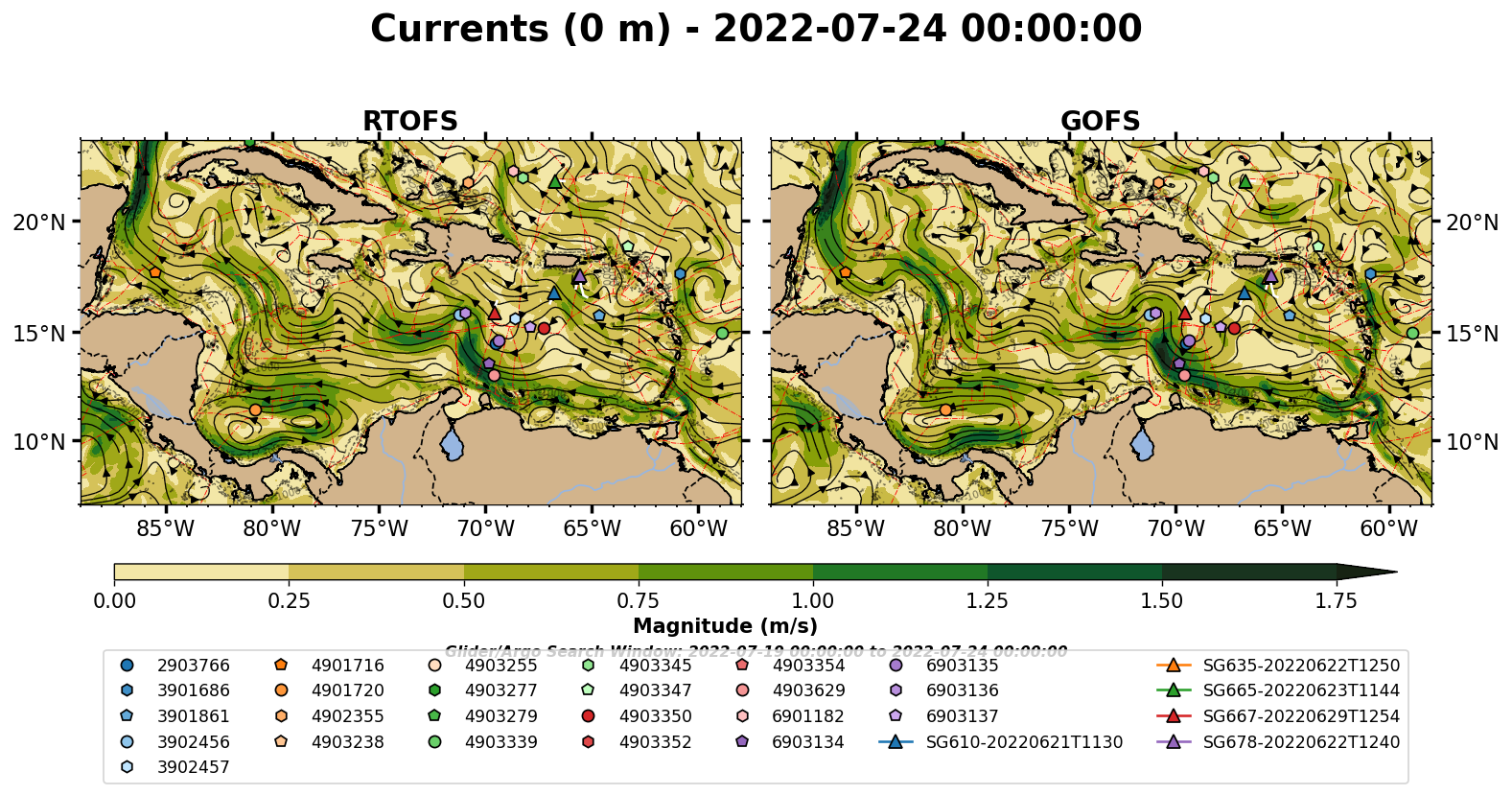Image resolution: width=1512 pixels, height=795 pixels.
Task: Click the GOFS panel title
Action: (x=1101, y=122)
